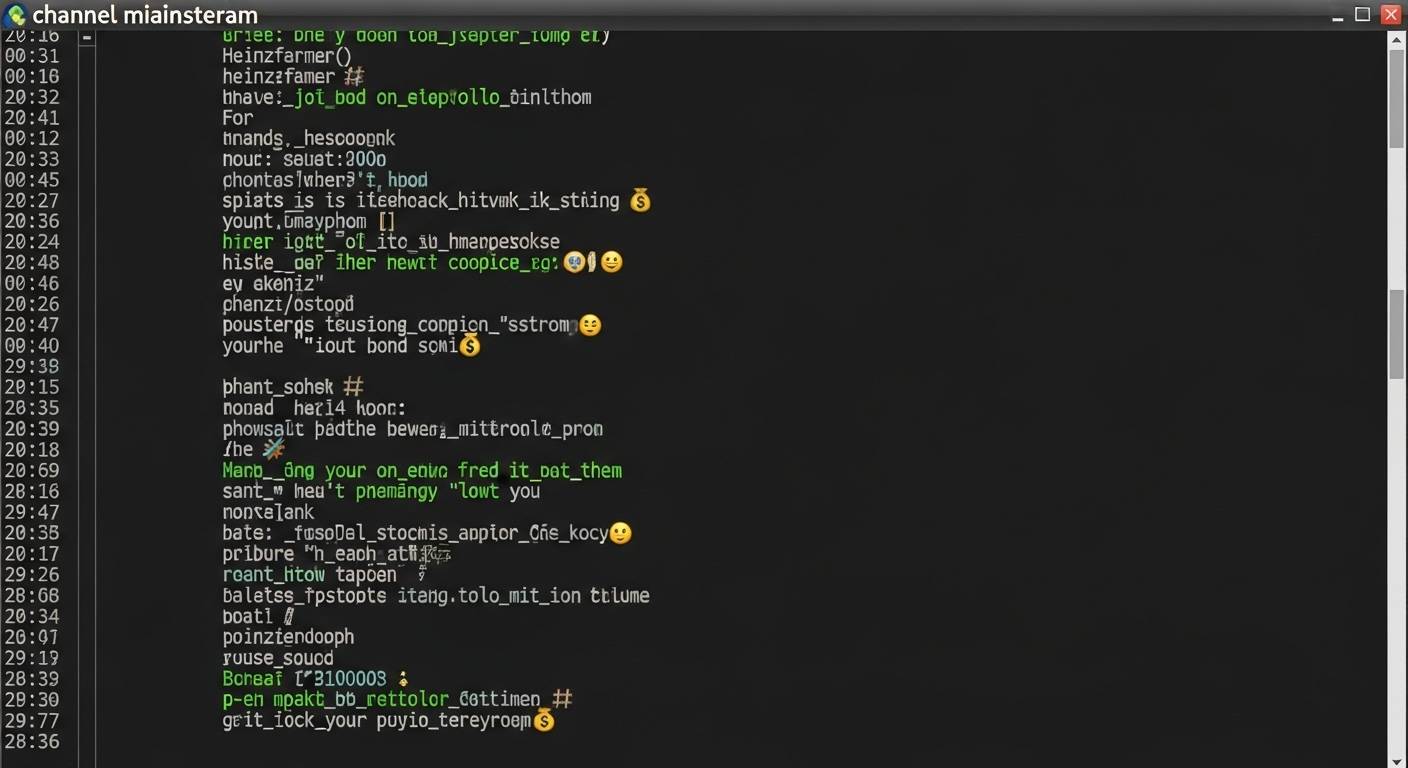The width and height of the screenshot is (1408, 768).
Task: Select the line "For"
Action: pos(238,118)
